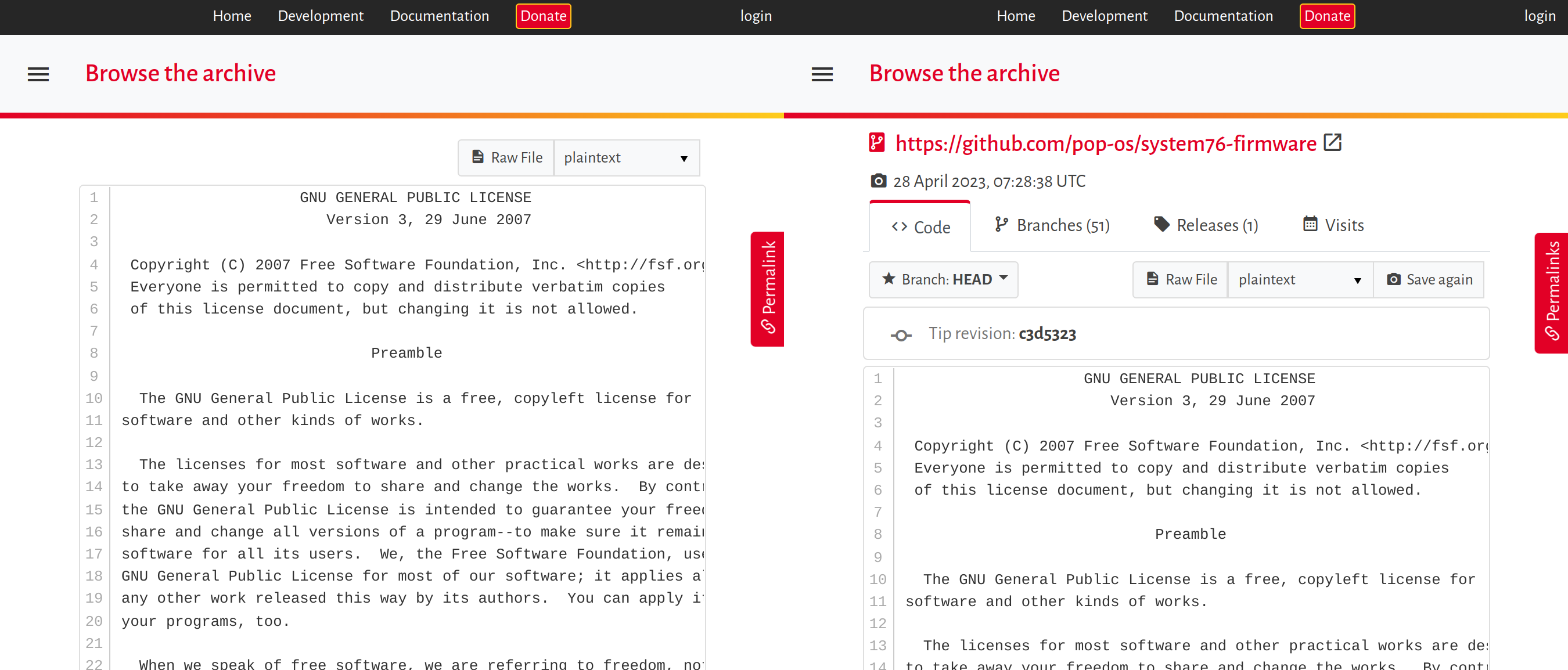1568x670 pixels.
Task: Open hamburger menu in right page
Action: (822, 74)
